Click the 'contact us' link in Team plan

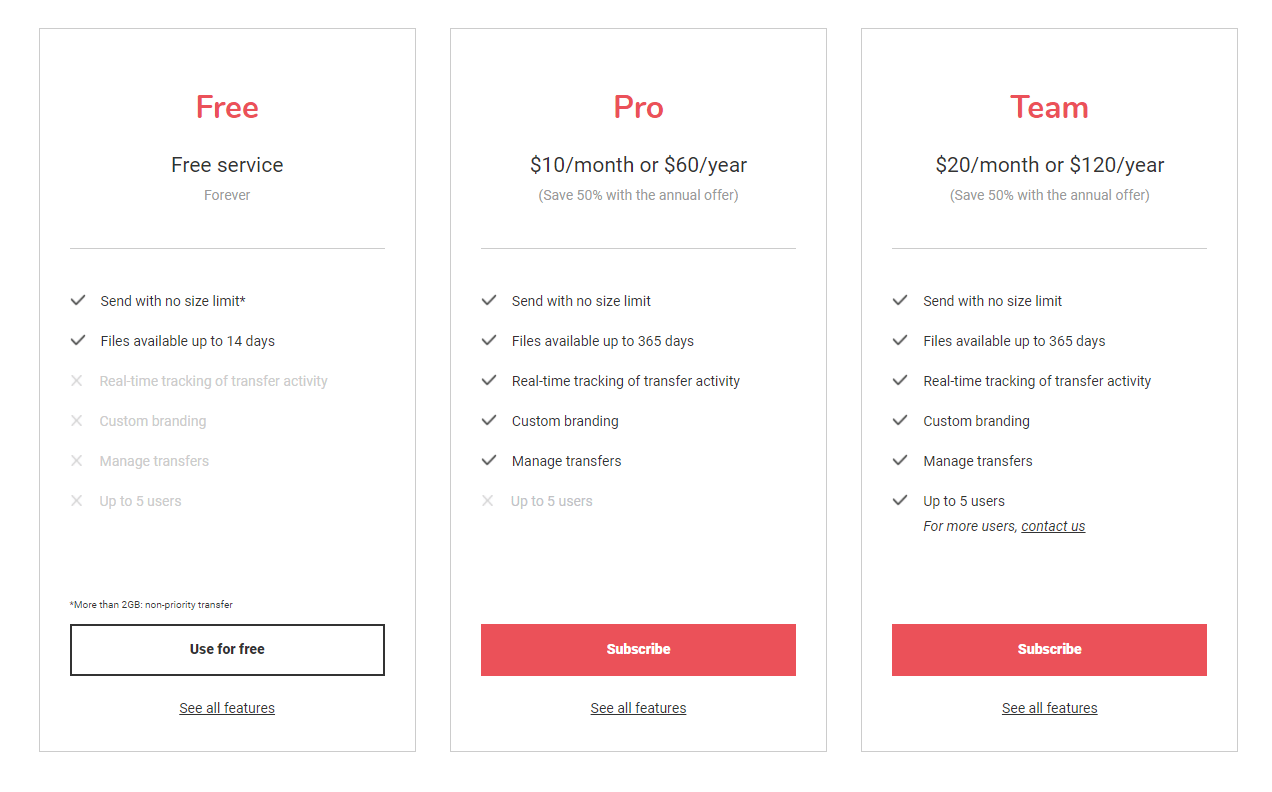coord(1053,525)
